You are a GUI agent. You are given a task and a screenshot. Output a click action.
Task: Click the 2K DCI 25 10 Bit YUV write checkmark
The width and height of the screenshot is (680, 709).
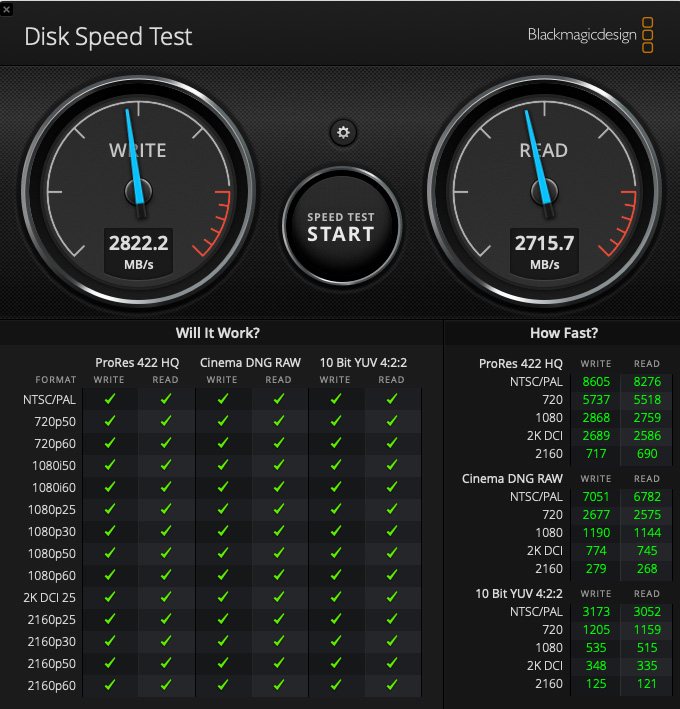click(335, 597)
